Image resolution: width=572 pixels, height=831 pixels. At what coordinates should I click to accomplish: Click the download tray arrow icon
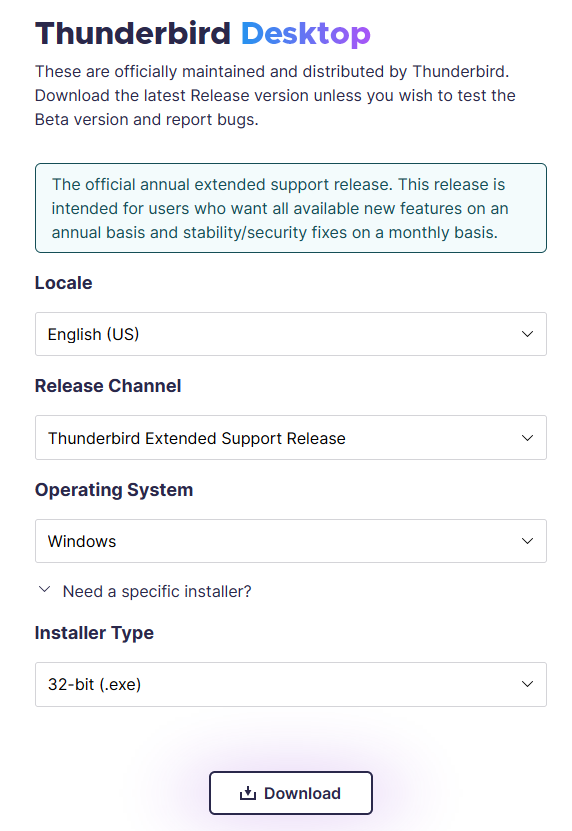click(248, 793)
